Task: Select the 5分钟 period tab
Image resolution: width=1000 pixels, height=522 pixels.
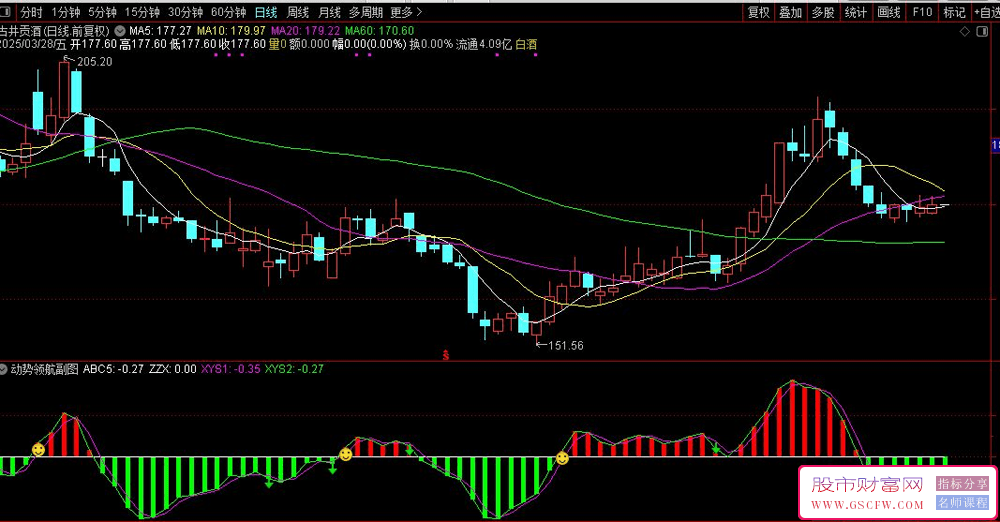Action: (x=102, y=12)
